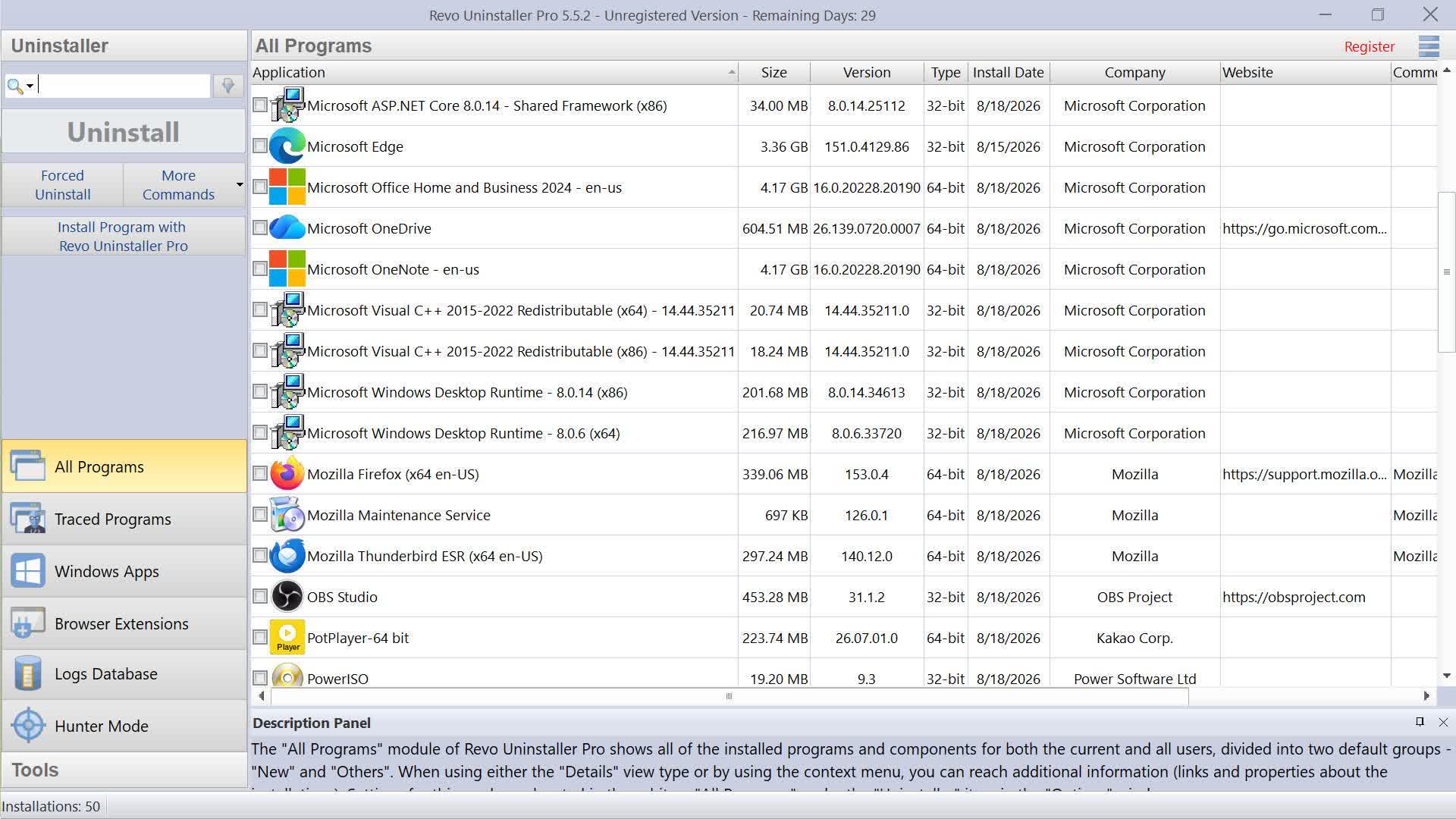Image resolution: width=1456 pixels, height=819 pixels.
Task: Click the Register link
Action: click(x=1369, y=46)
